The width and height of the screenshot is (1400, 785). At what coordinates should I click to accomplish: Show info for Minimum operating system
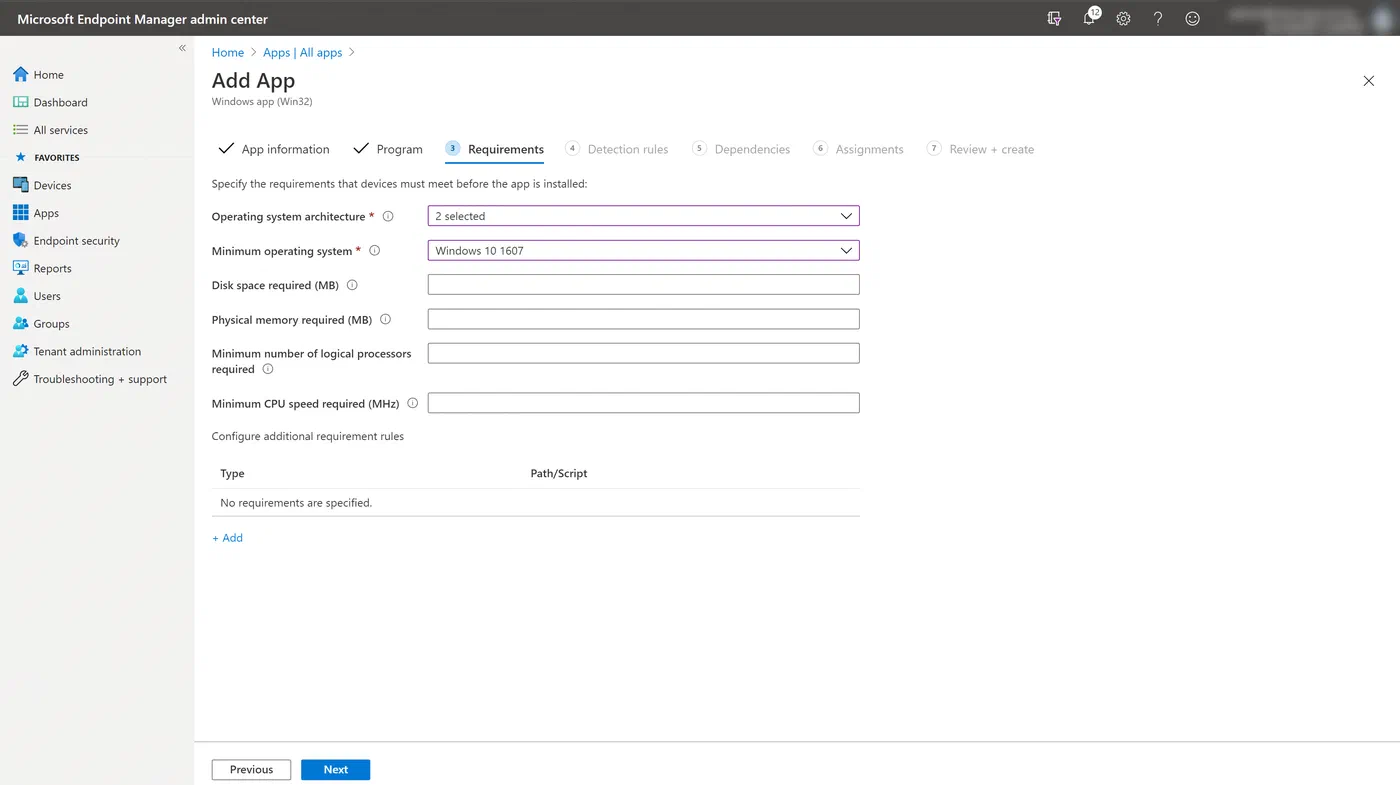(375, 251)
